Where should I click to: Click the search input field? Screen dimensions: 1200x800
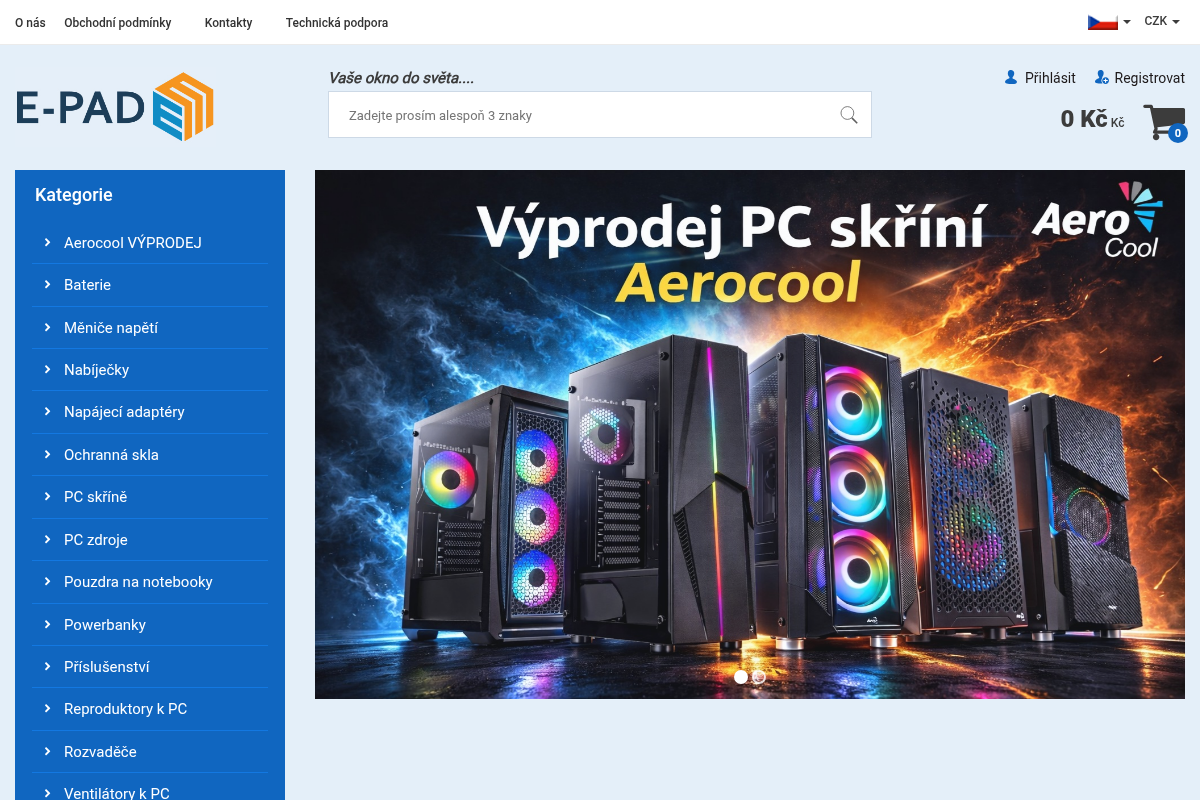tap(600, 115)
